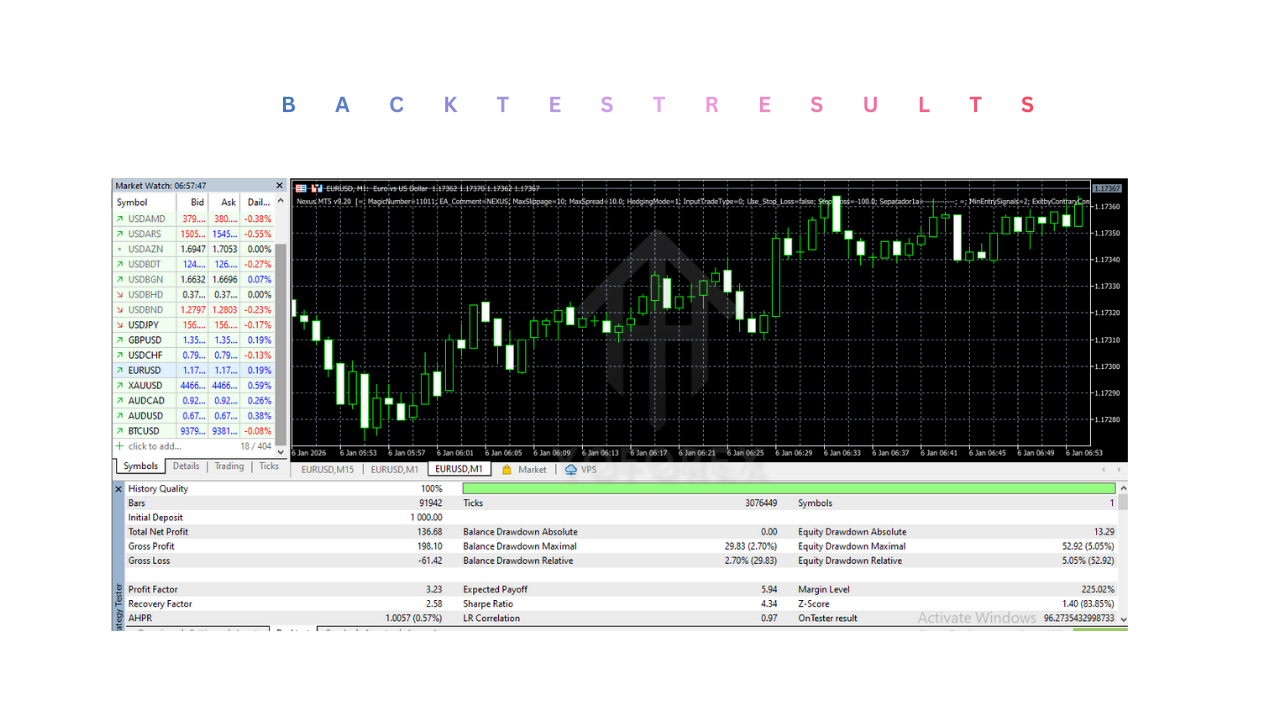Click the green History Quality progress bar

(x=788, y=488)
